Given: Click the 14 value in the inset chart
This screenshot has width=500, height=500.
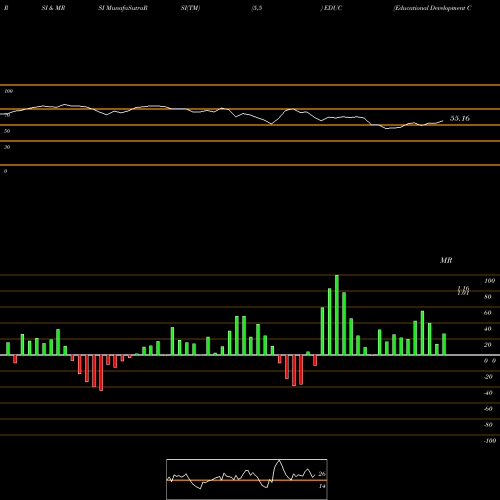Looking at the screenshot, I should pos(322,486).
